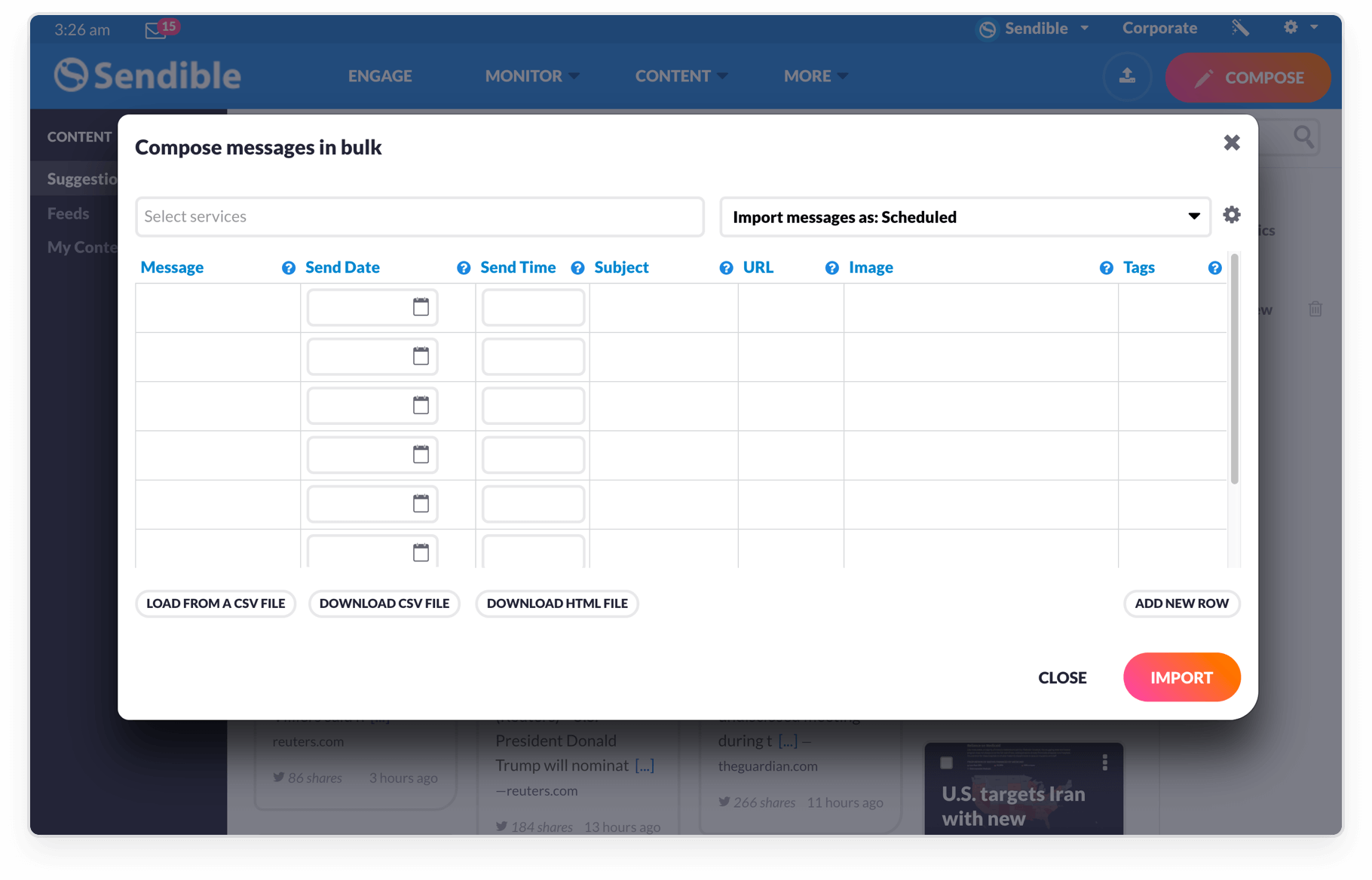The width and height of the screenshot is (1372, 880).
Task: Click the Sendible logo in header
Action: (x=148, y=75)
